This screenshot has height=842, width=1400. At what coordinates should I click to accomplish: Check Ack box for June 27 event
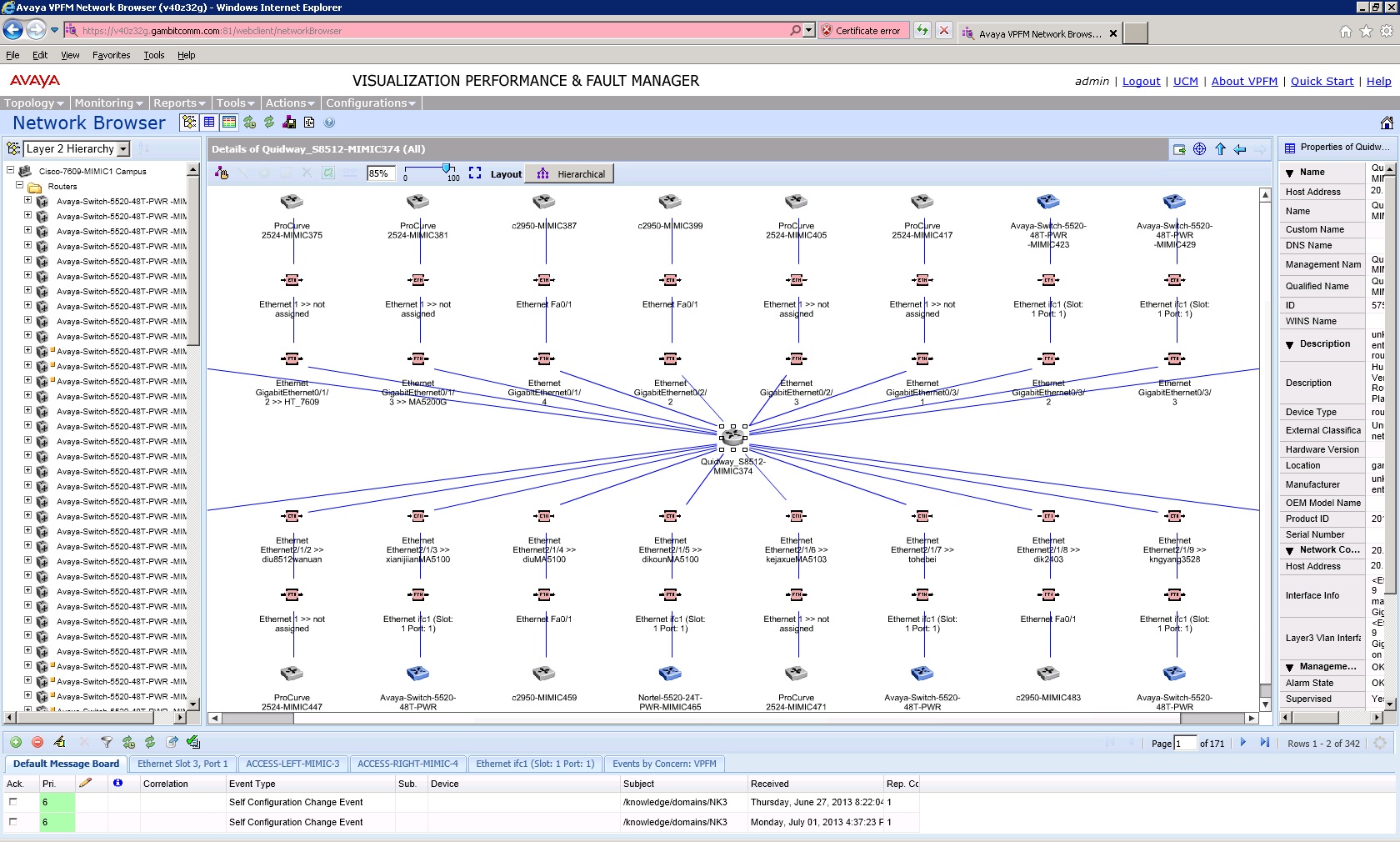tap(13, 802)
